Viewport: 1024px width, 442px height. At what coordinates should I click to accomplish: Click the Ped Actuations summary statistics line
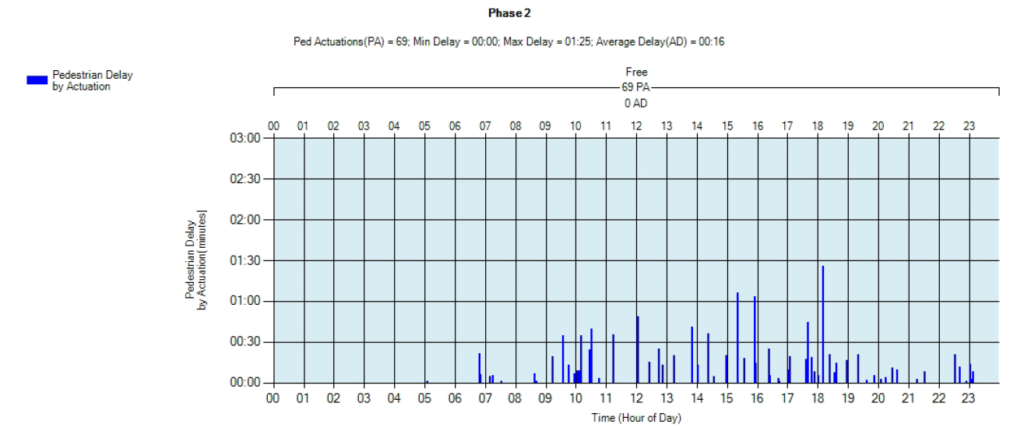(x=510, y=41)
